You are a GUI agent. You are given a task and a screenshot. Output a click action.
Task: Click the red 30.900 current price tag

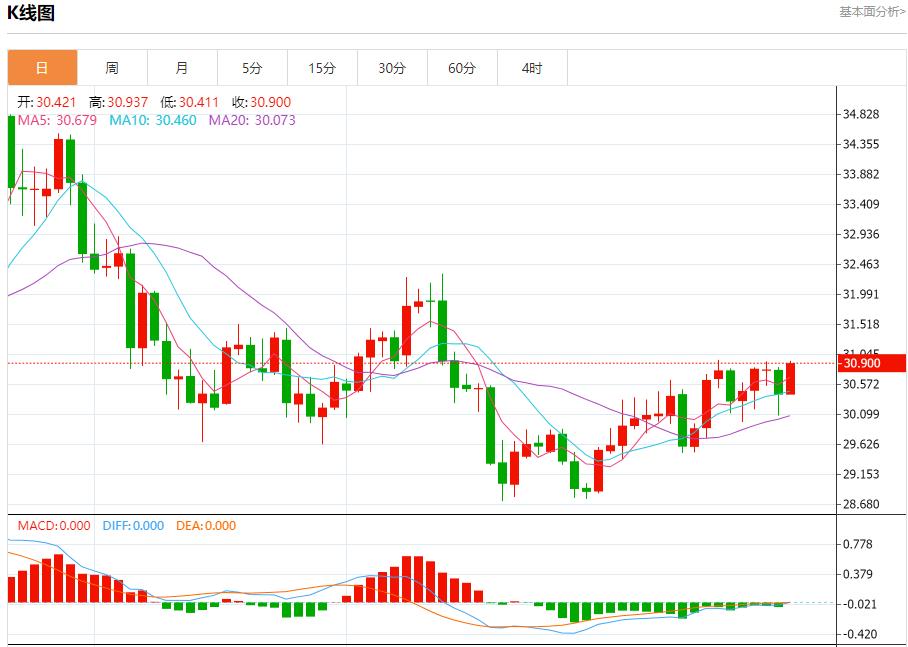pos(873,363)
